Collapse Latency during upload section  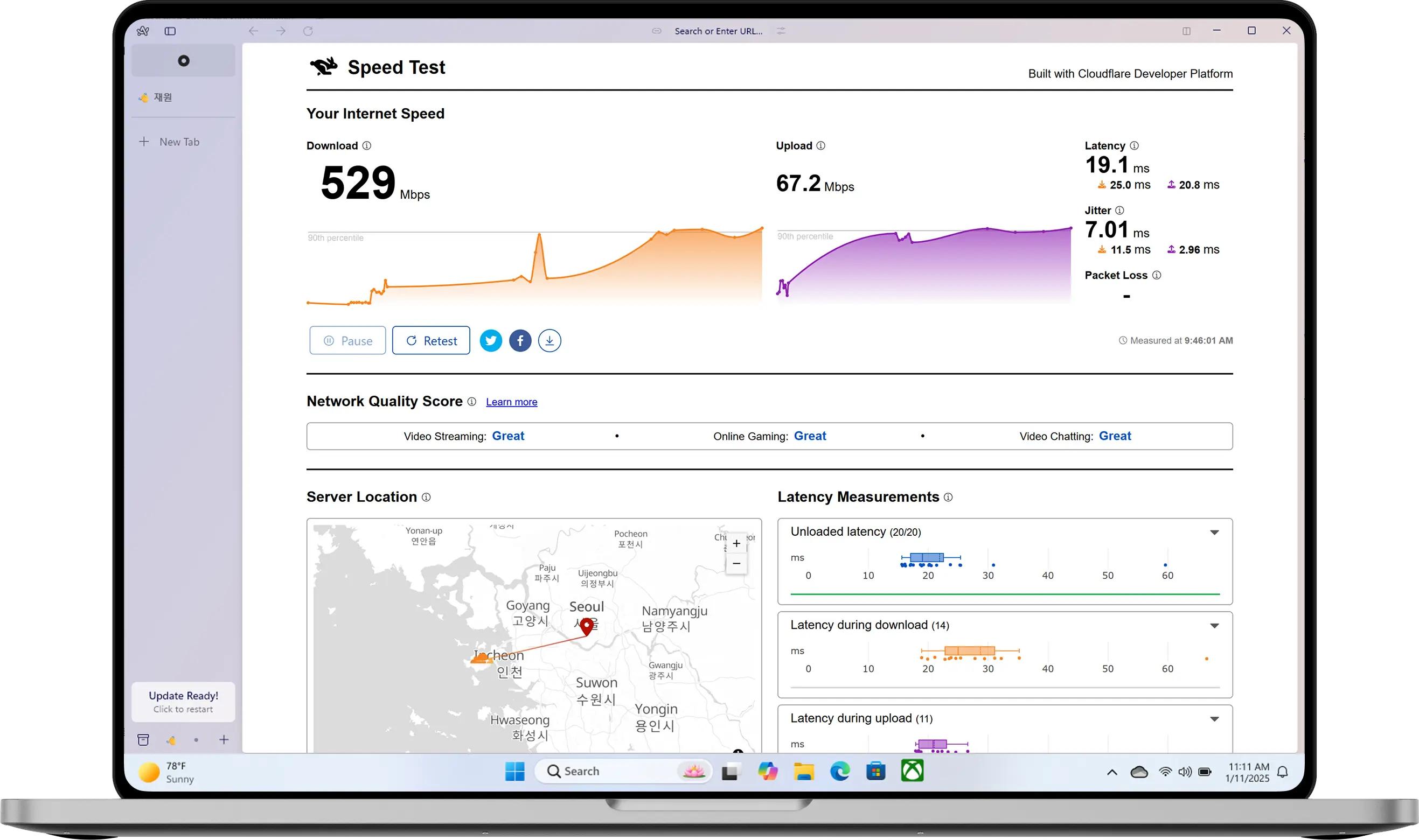[1214, 719]
